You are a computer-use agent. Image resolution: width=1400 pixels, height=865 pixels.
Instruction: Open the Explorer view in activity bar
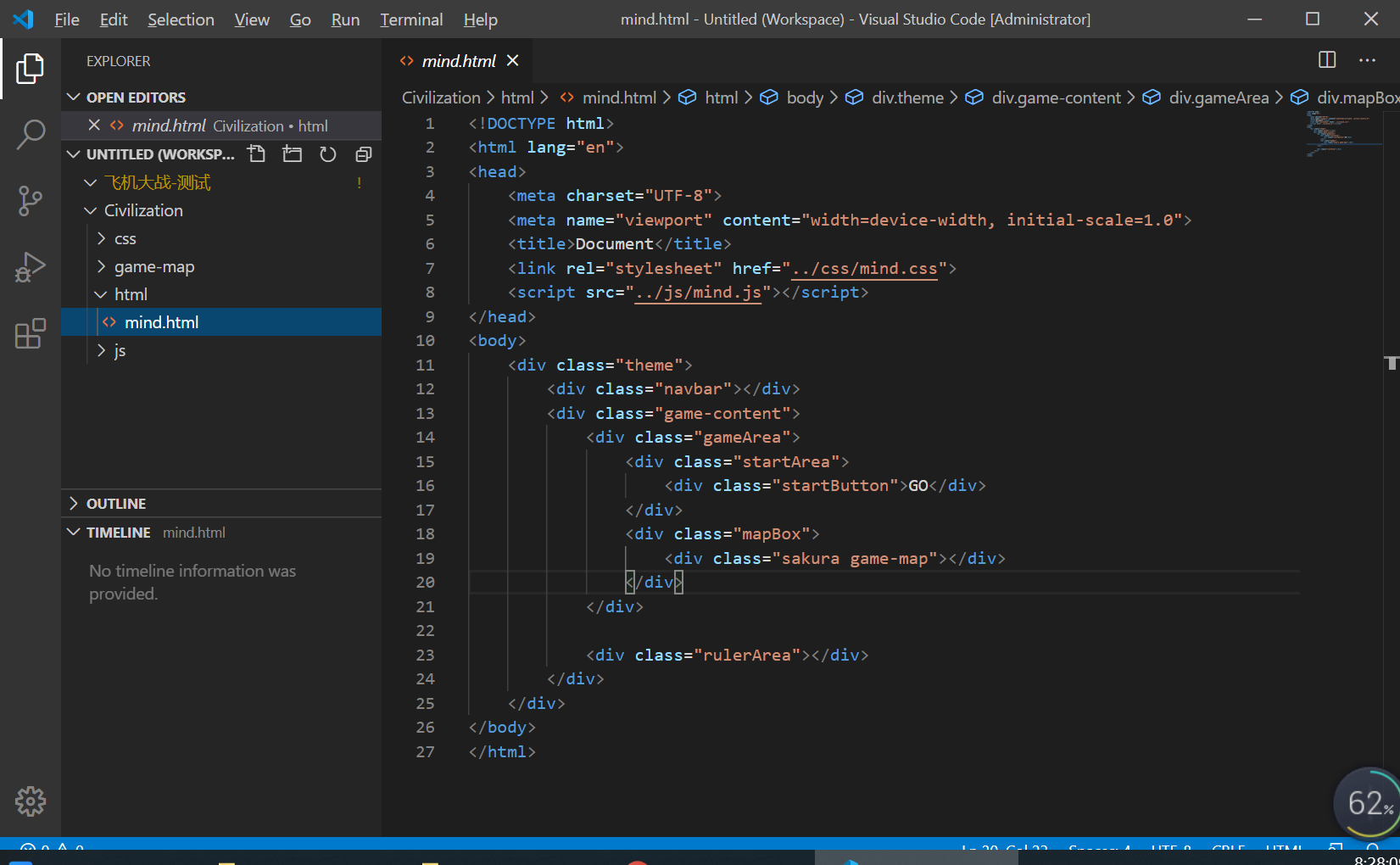[x=30, y=69]
